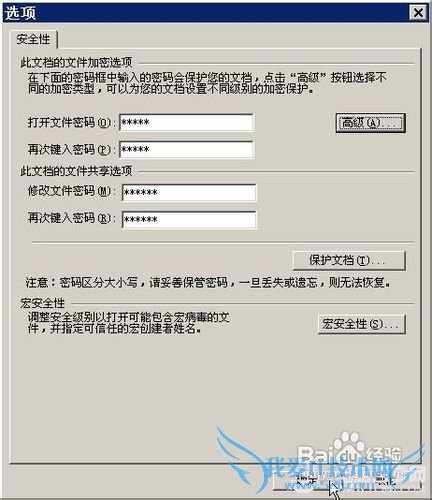Close the 选项 dialog with X button
The height and width of the screenshot is (500, 432).
[418, 13]
